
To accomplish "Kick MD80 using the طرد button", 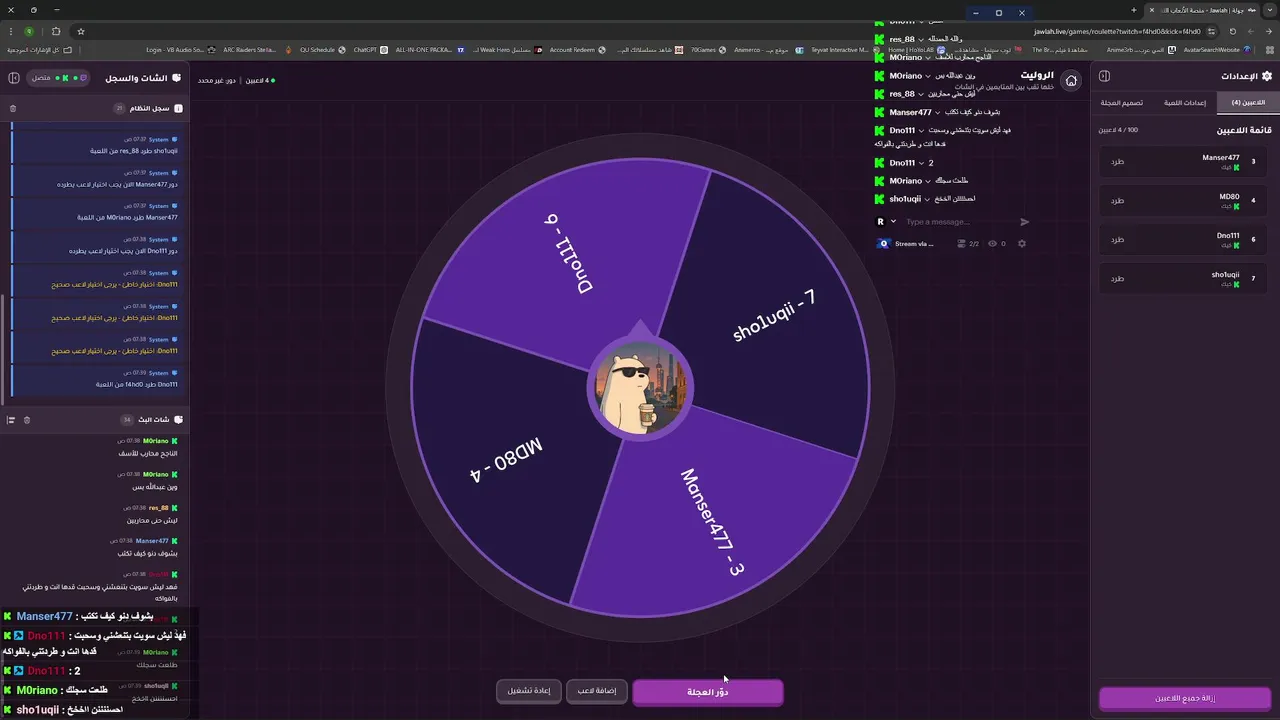I will (x=1118, y=200).
